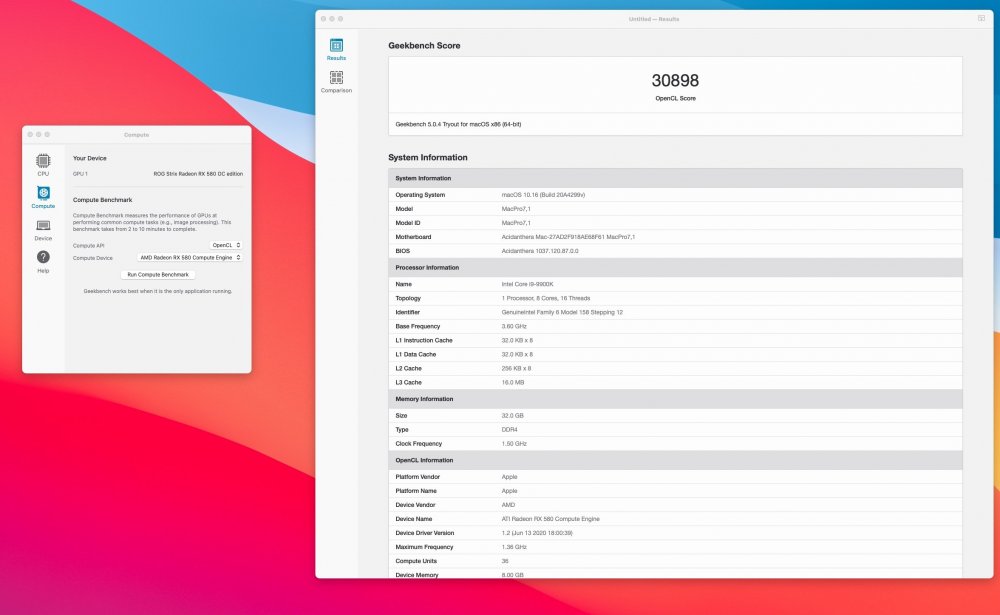Click the Maximum Frequency 1.36 GHz value
Image resolution: width=1000 pixels, height=615 pixels.
514,547
